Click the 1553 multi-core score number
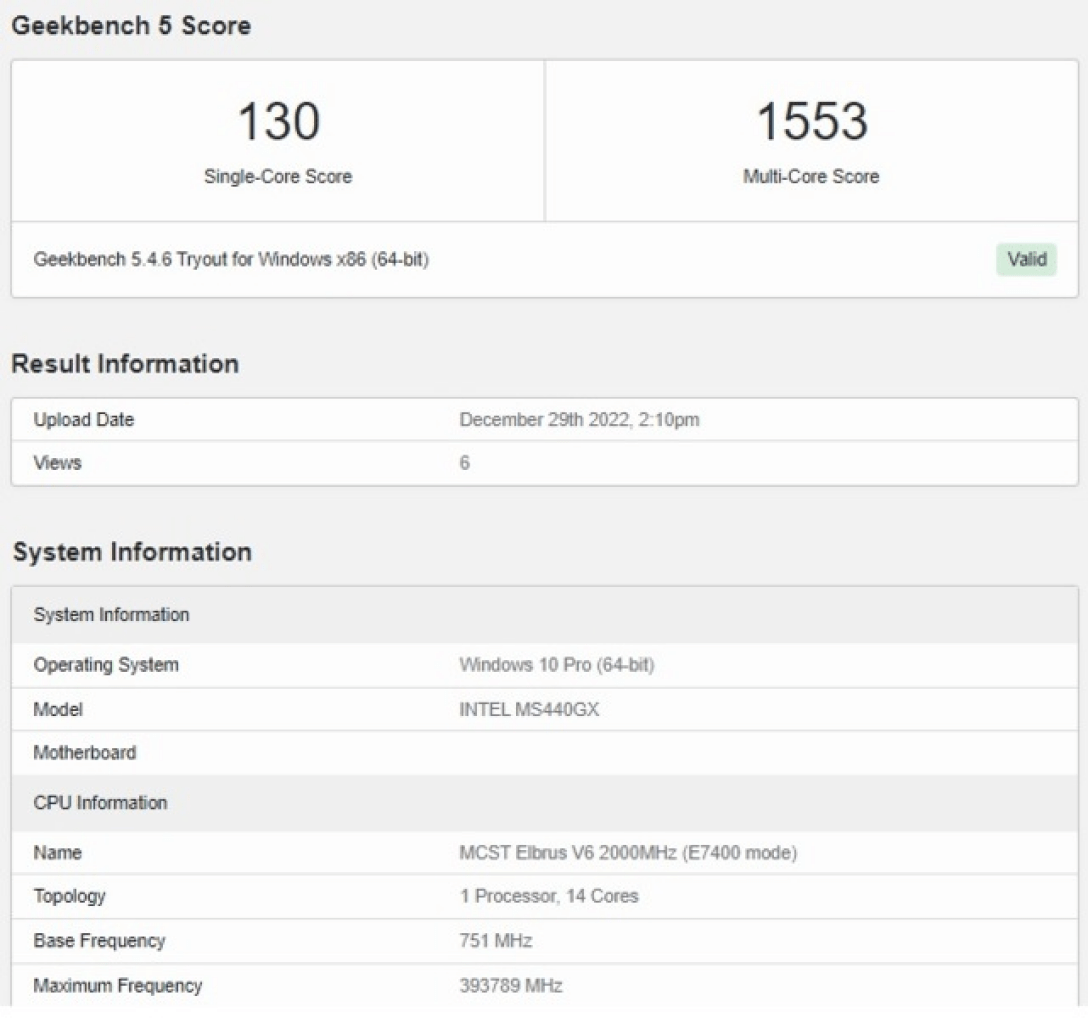 tap(811, 122)
